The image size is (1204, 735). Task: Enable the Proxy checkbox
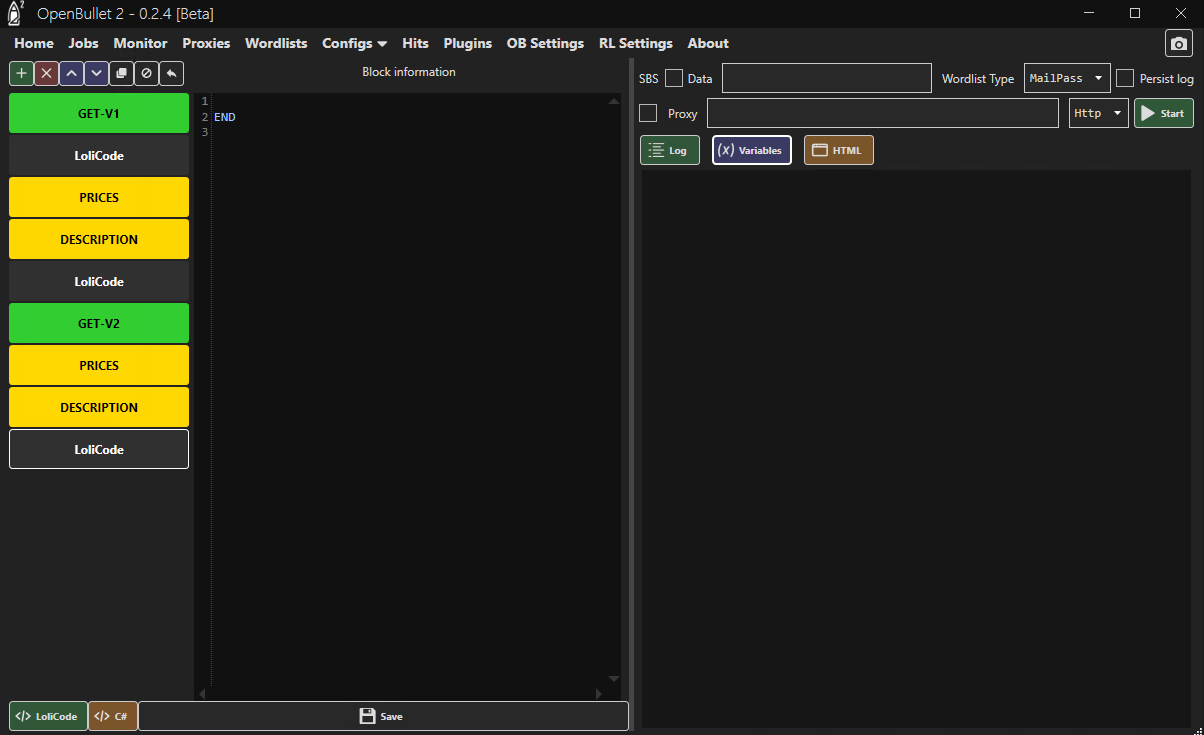click(648, 113)
